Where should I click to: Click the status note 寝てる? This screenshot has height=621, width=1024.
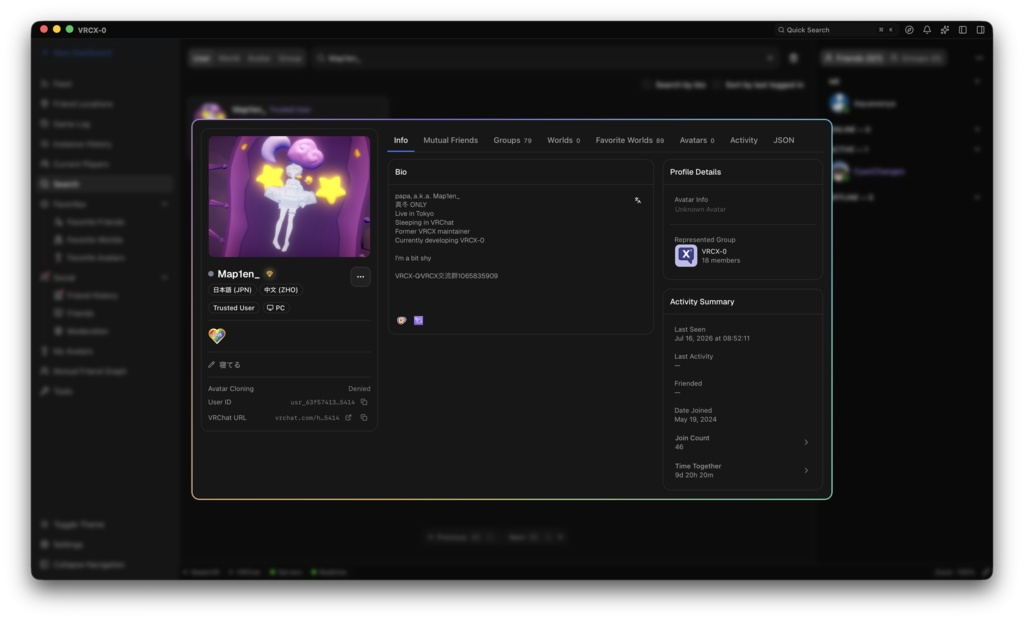pos(230,365)
